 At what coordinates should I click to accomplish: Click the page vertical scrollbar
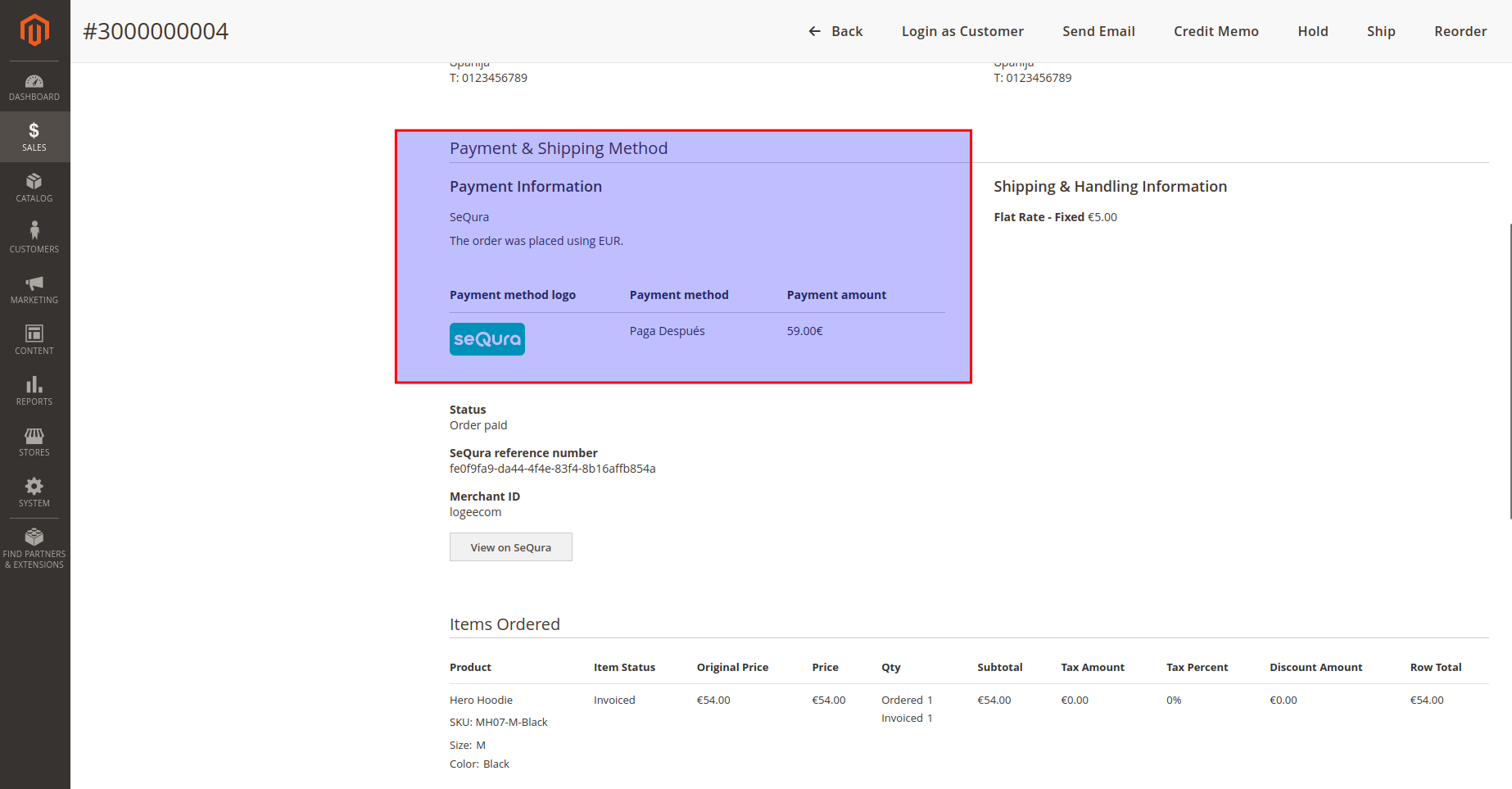[1509, 370]
